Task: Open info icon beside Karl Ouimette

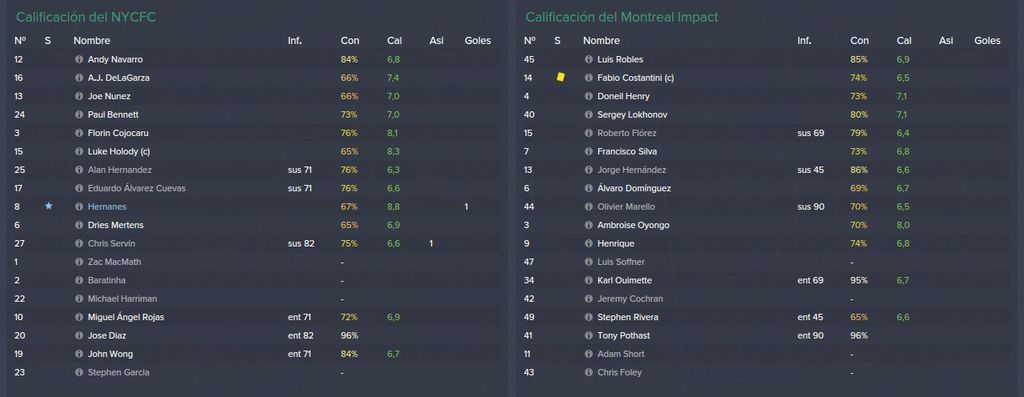Action: 588,280
